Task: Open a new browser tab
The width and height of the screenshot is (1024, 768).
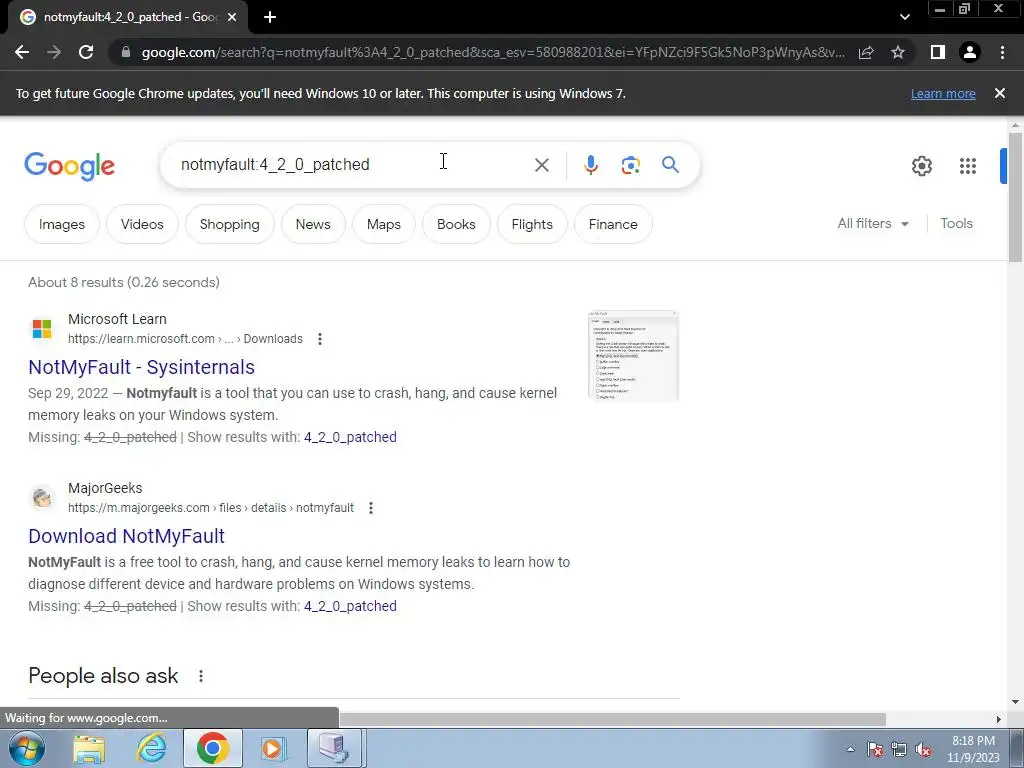Action: pos(270,17)
